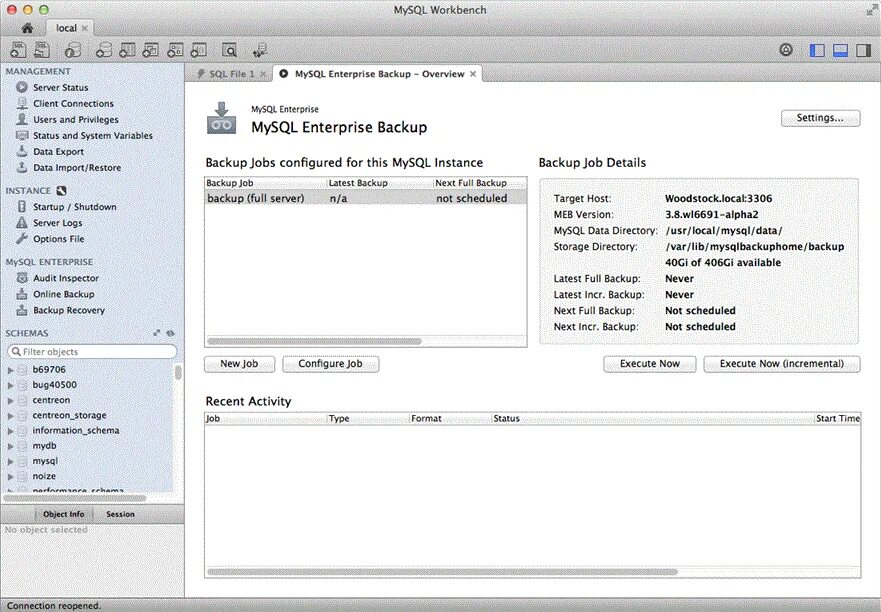This screenshot has height=612, width=881.
Task: Create a new table
Action: [126, 49]
